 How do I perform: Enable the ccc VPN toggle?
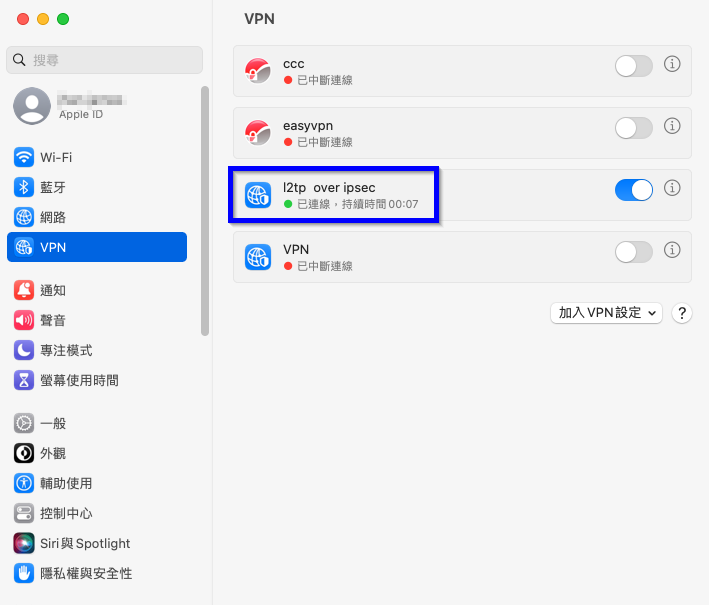[x=633, y=66]
